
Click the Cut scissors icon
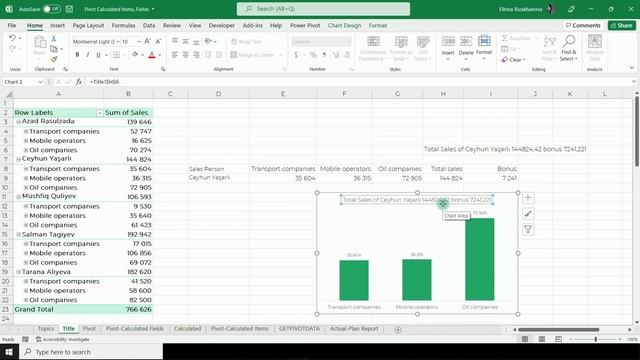click(x=53, y=39)
